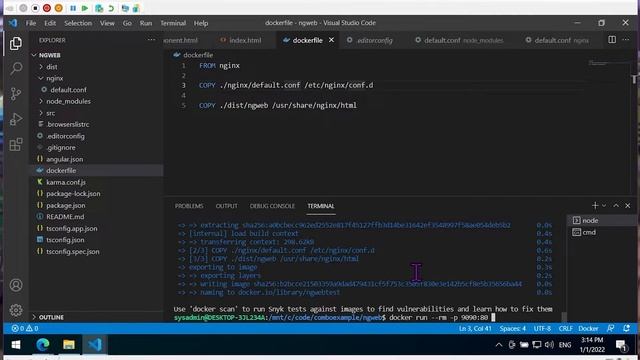Open the Extensions view

point(16,144)
